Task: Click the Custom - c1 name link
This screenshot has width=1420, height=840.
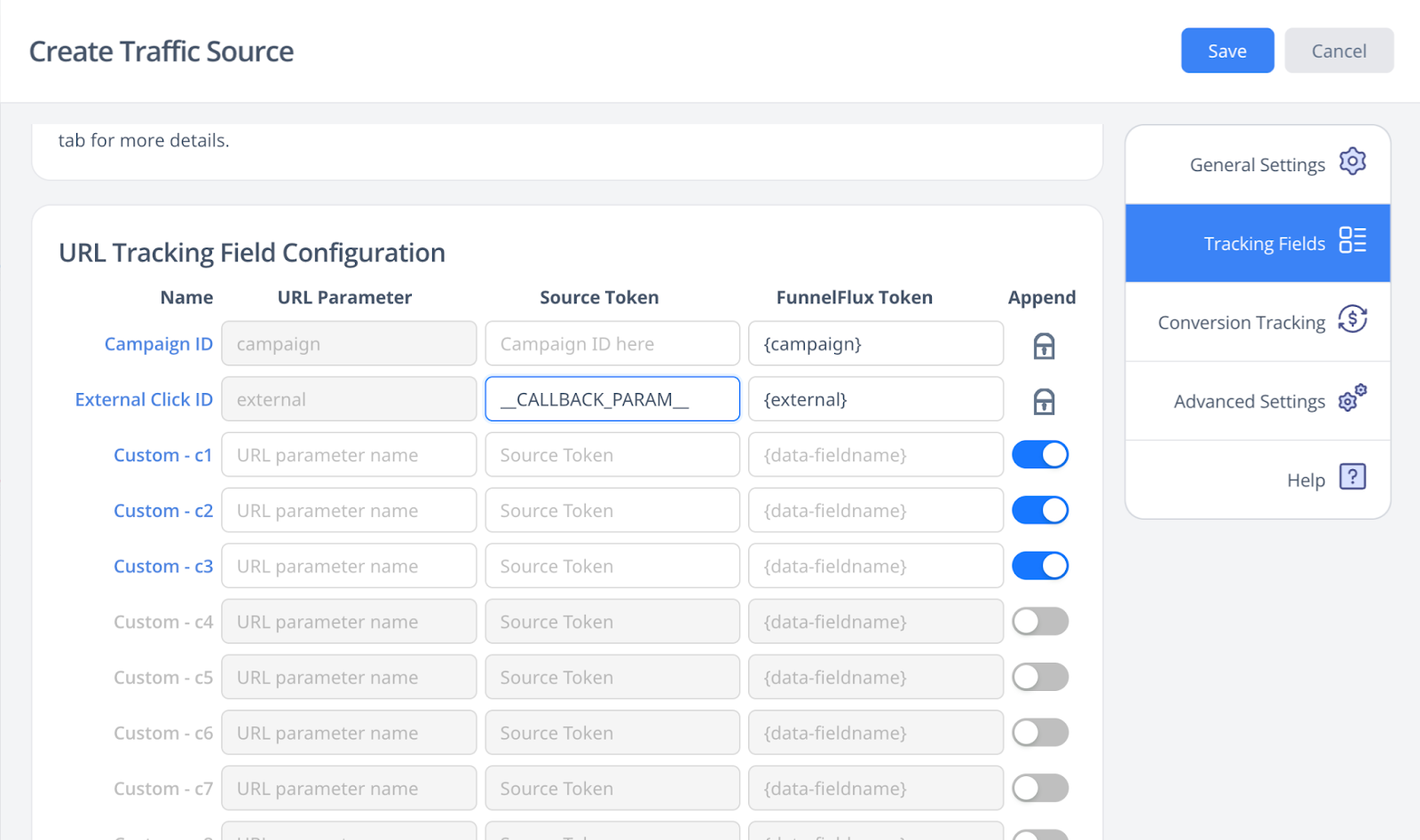Action: click(x=163, y=455)
